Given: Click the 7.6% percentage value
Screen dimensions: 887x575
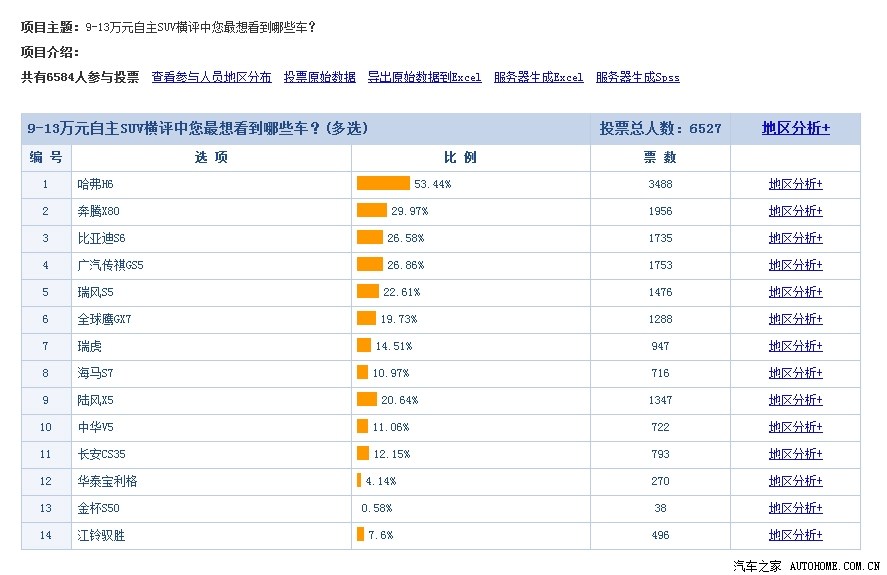Looking at the screenshot, I should coord(381,535).
